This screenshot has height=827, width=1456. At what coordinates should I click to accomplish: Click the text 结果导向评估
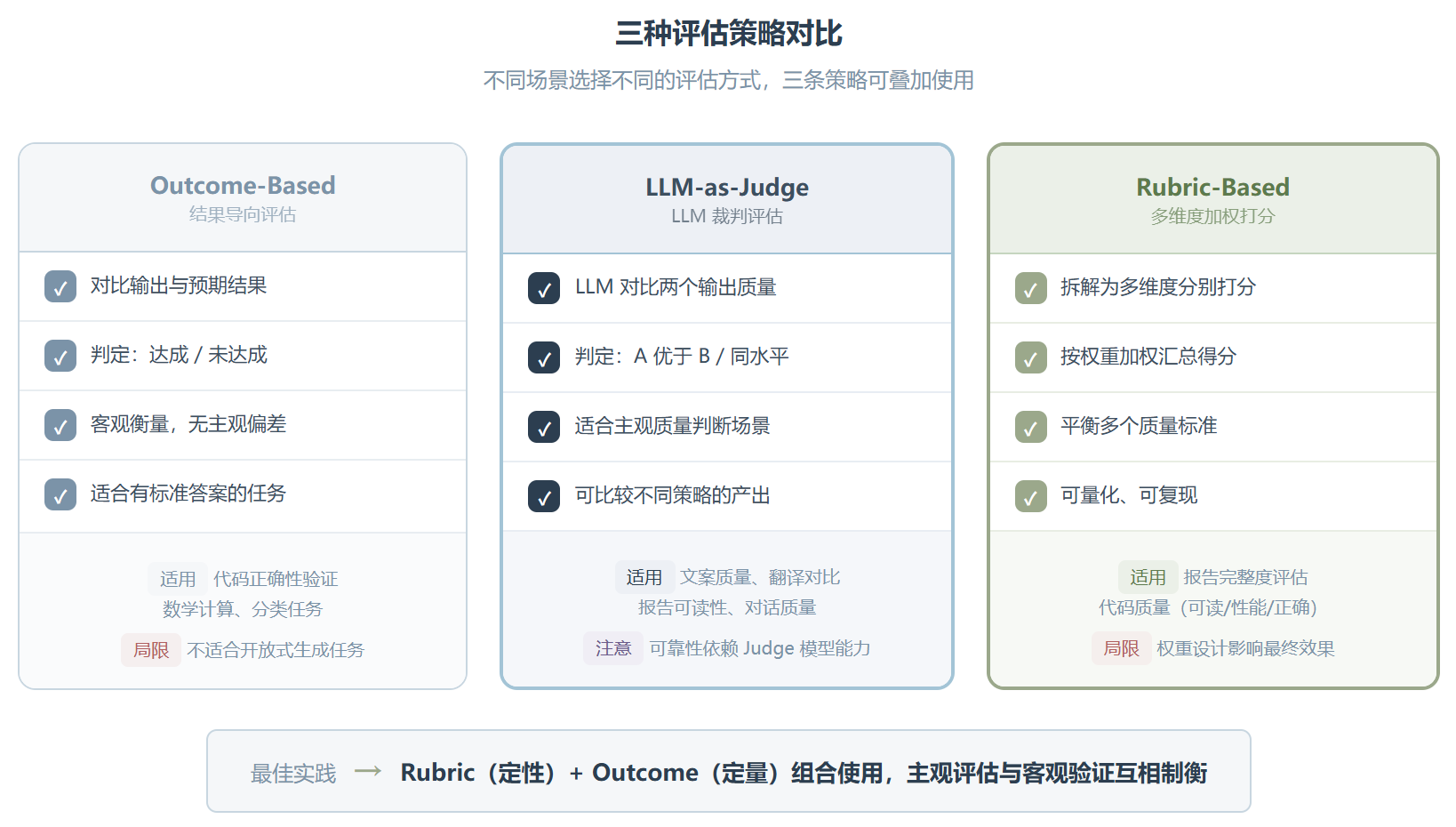click(x=243, y=214)
